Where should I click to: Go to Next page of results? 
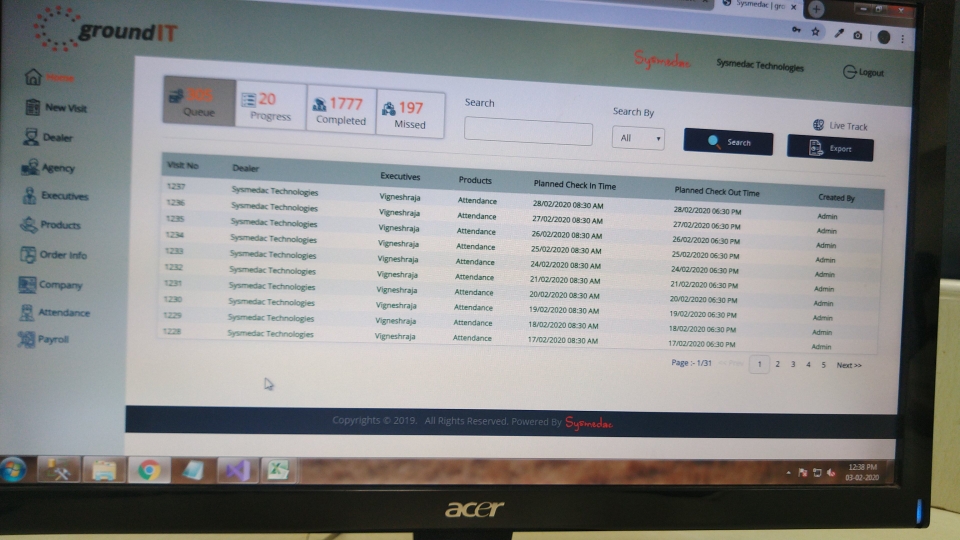pyautogui.click(x=848, y=365)
